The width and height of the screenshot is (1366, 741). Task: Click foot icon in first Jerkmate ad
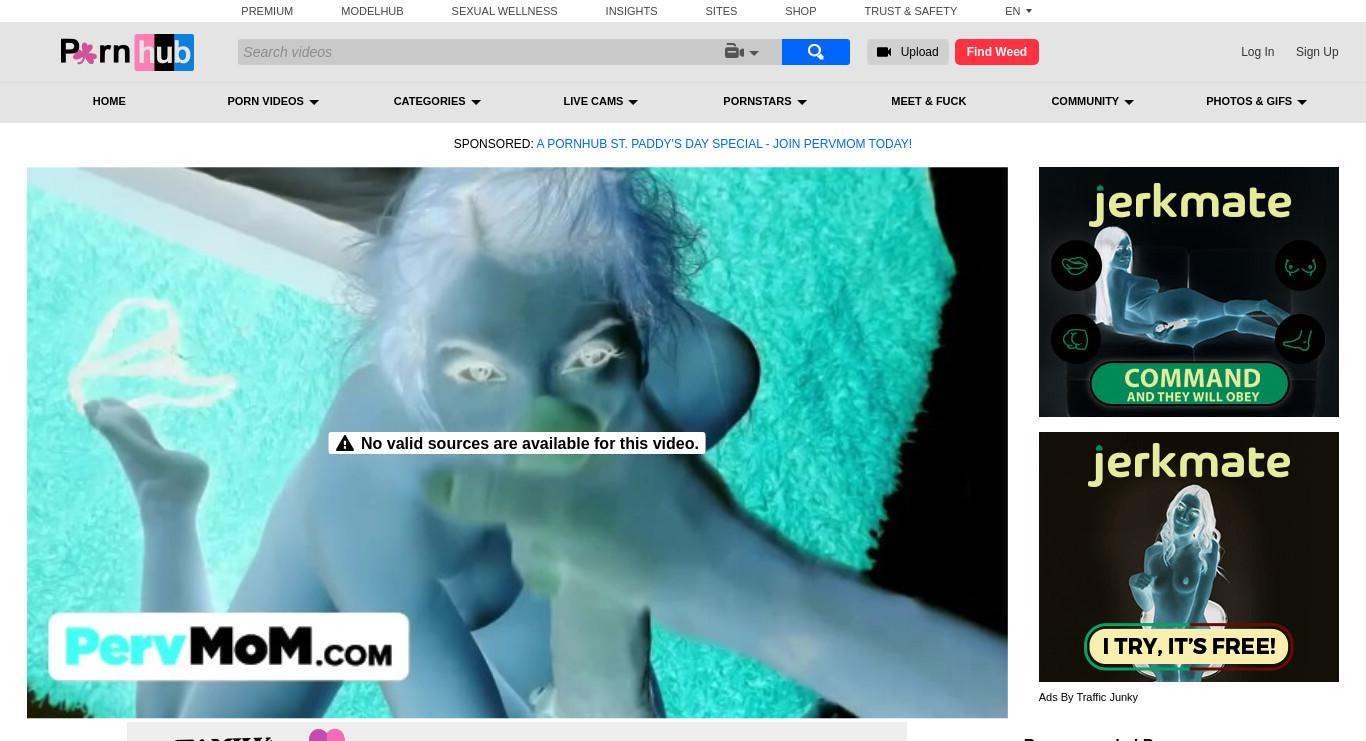coord(1300,339)
